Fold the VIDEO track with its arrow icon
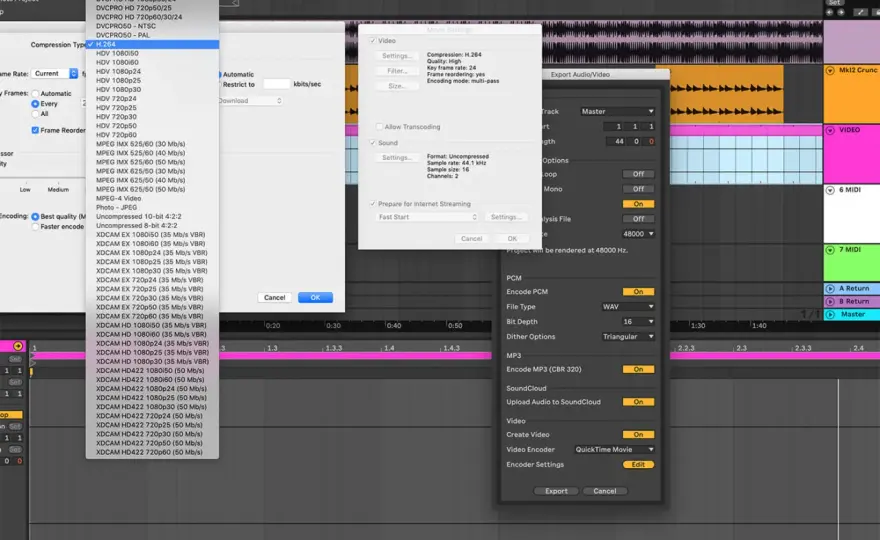Viewport: 880px width, 540px height. click(830, 130)
